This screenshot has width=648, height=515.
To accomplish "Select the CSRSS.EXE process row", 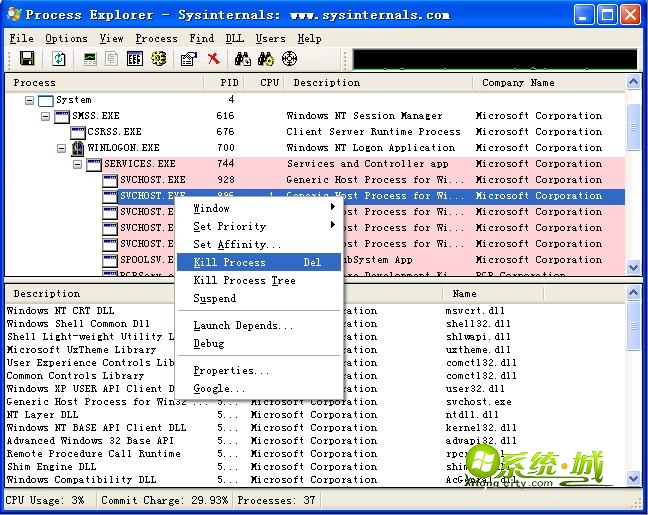I will [x=114, y=132].
